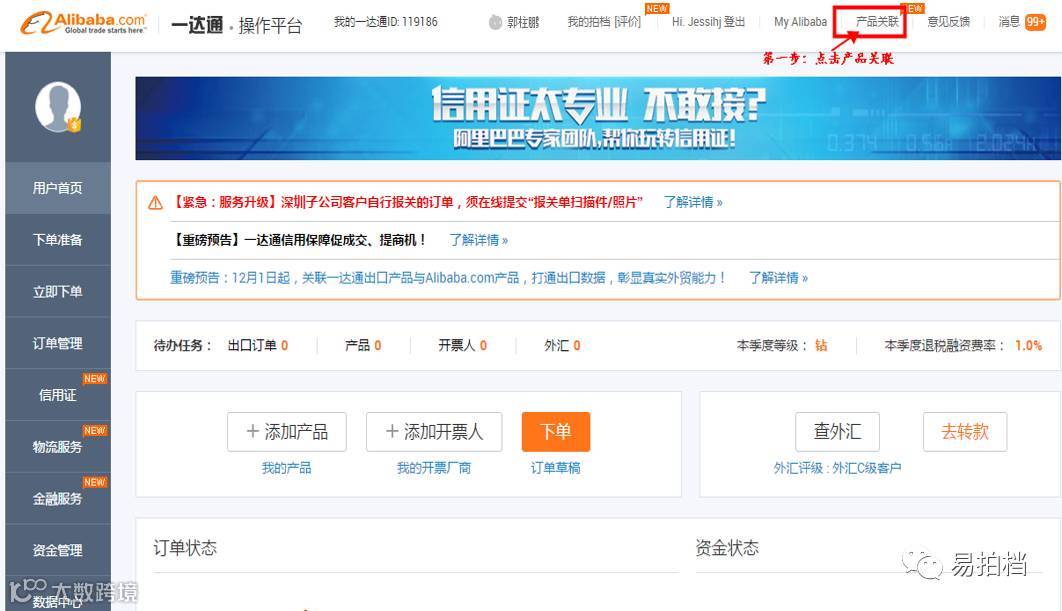Click 开票人 0 pending task
Viewport: 1062px width, 611px height.
(x=463, y=345)
